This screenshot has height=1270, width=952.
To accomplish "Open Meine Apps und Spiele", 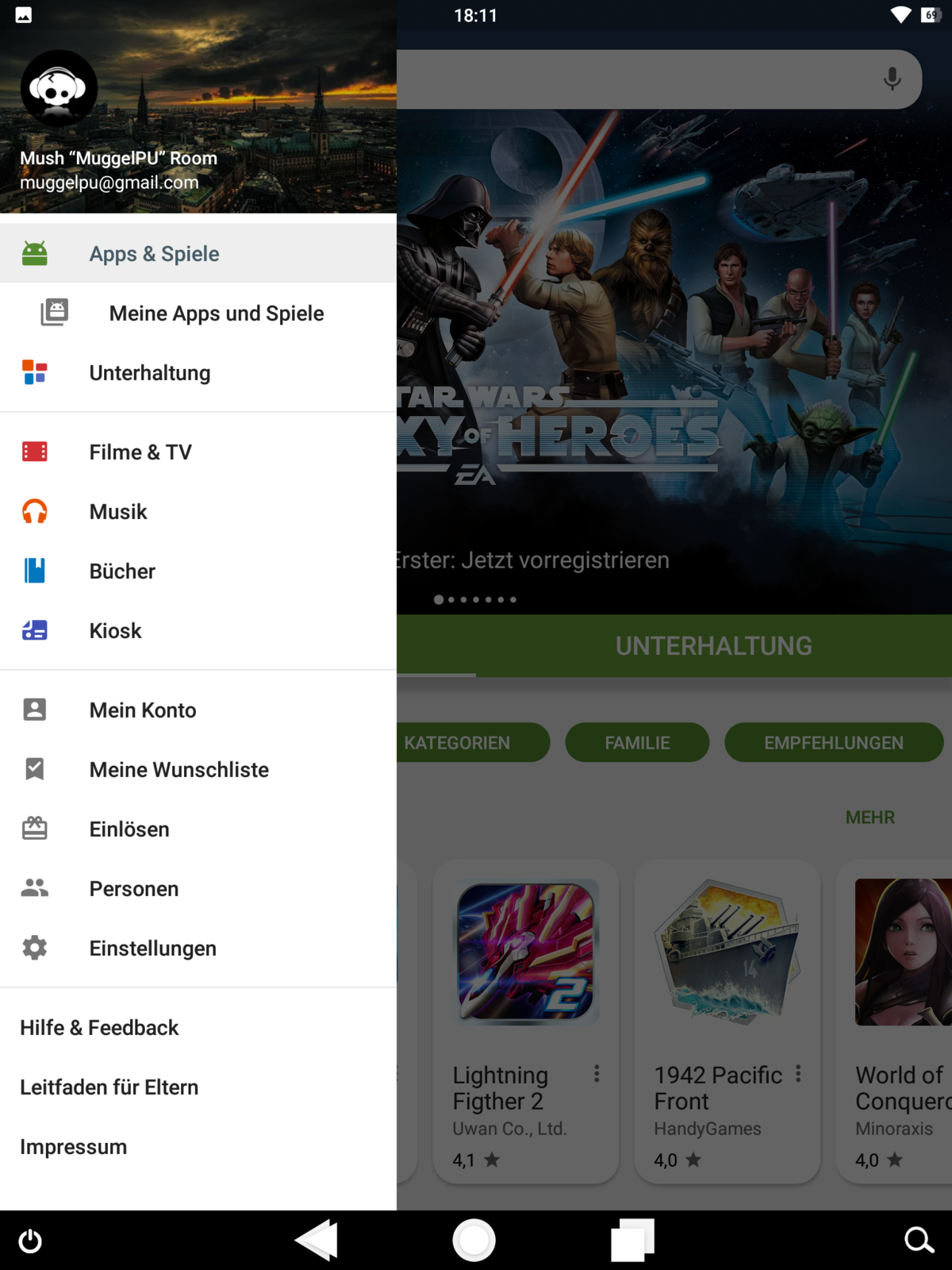I will click(x=216, y=314).
